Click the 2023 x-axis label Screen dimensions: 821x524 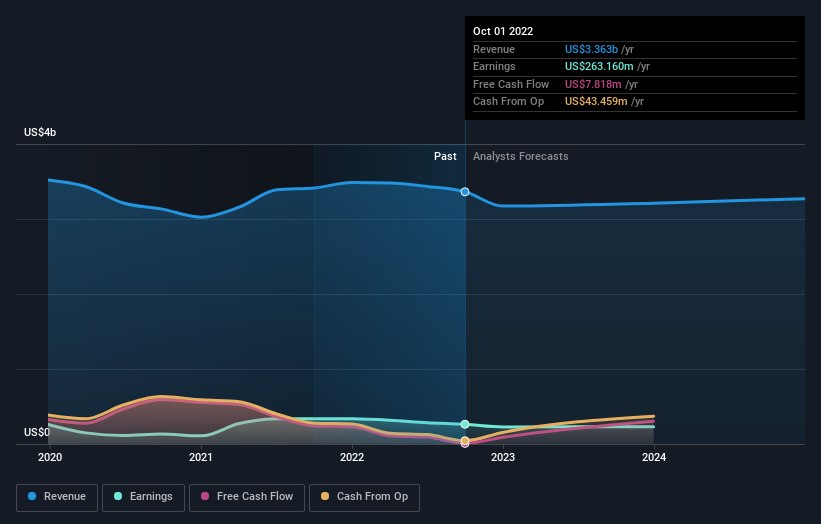503,458
